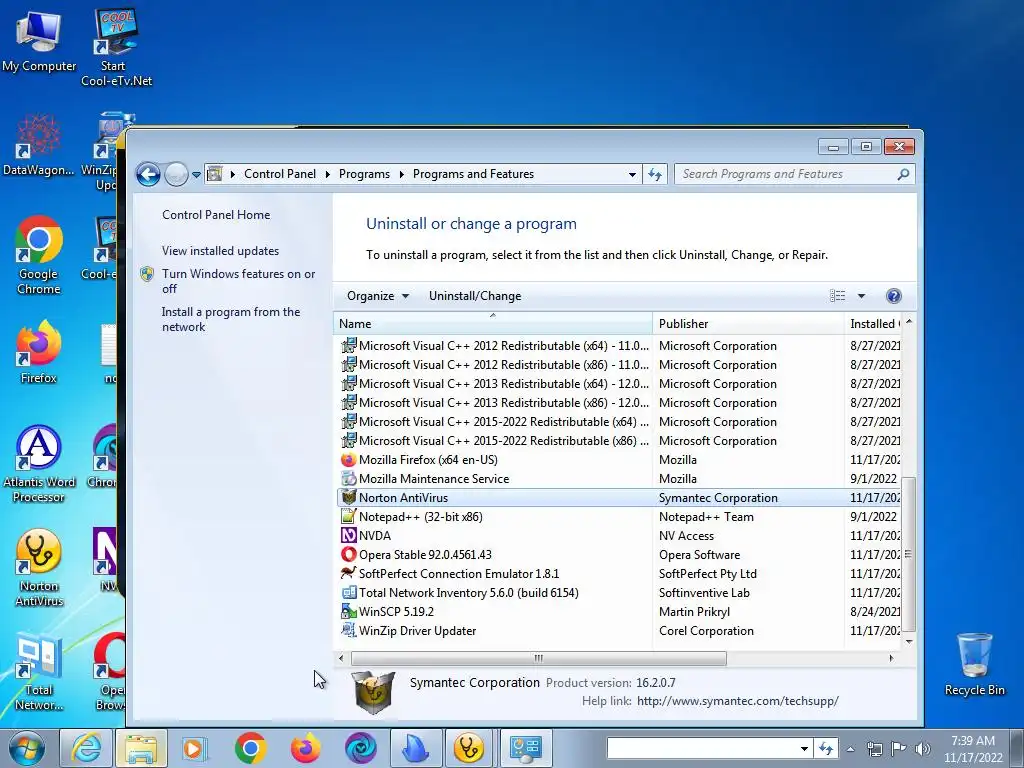Viewport: 1024px width, 768px height.
Task: Click Programs breadcrumb
Action: (x=364, y=174)
